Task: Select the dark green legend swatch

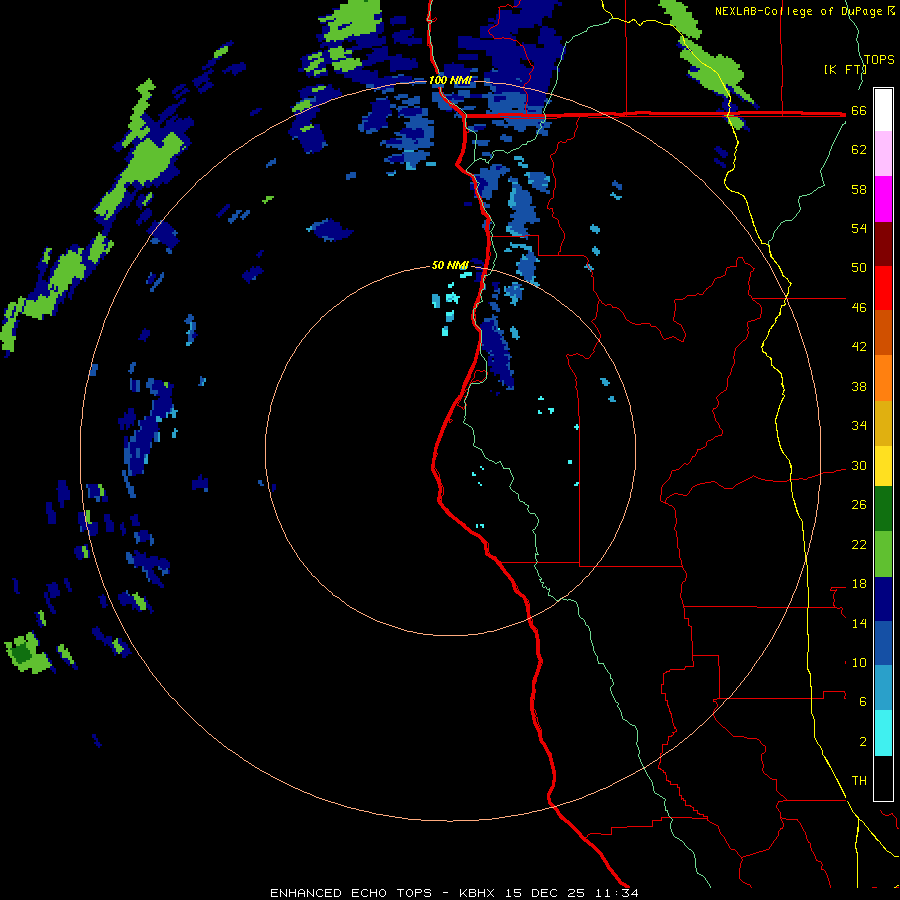Action: pyautogui.click(x=883, y=509)
